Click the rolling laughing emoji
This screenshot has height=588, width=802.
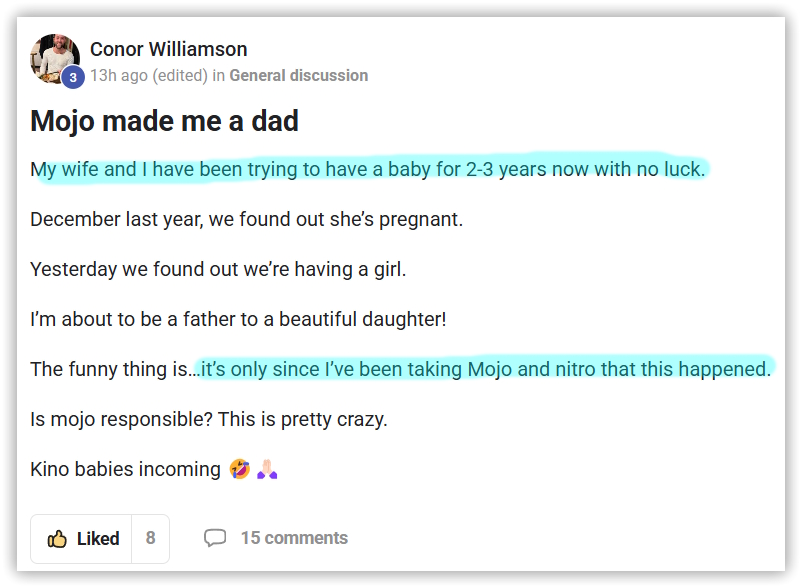[239, 469]
